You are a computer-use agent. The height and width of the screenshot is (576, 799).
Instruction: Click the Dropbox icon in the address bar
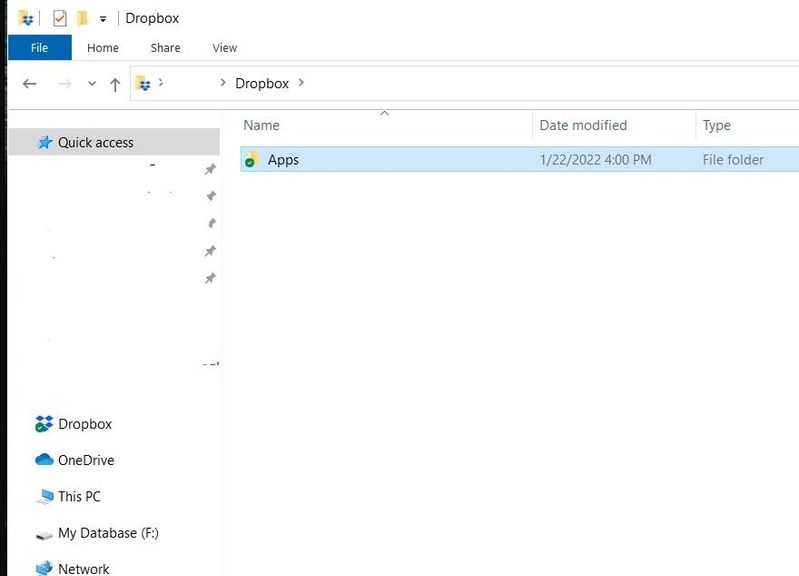click(x=144, y=84)
